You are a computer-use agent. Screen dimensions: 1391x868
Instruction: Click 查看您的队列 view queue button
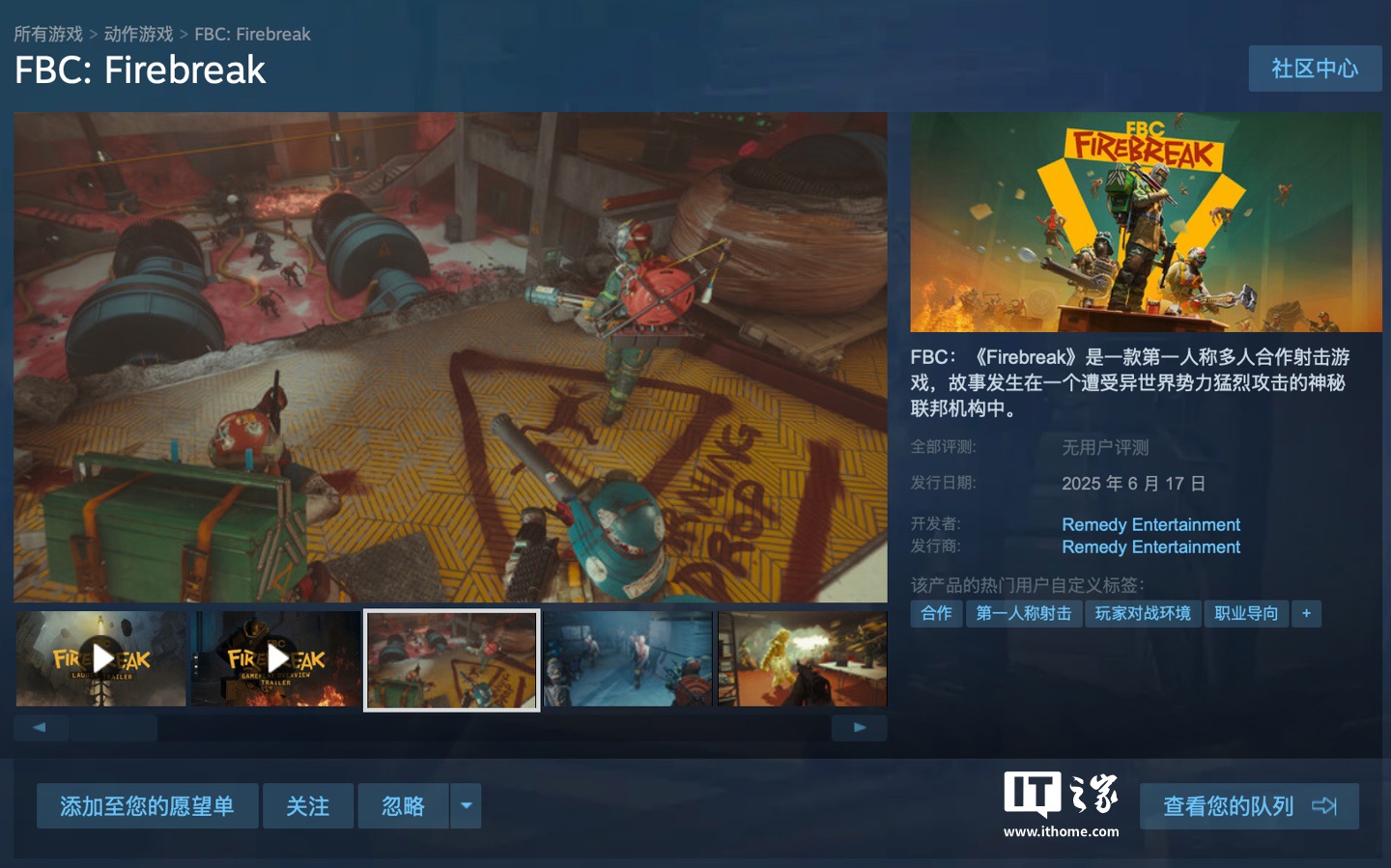[x=1249, y=806]
